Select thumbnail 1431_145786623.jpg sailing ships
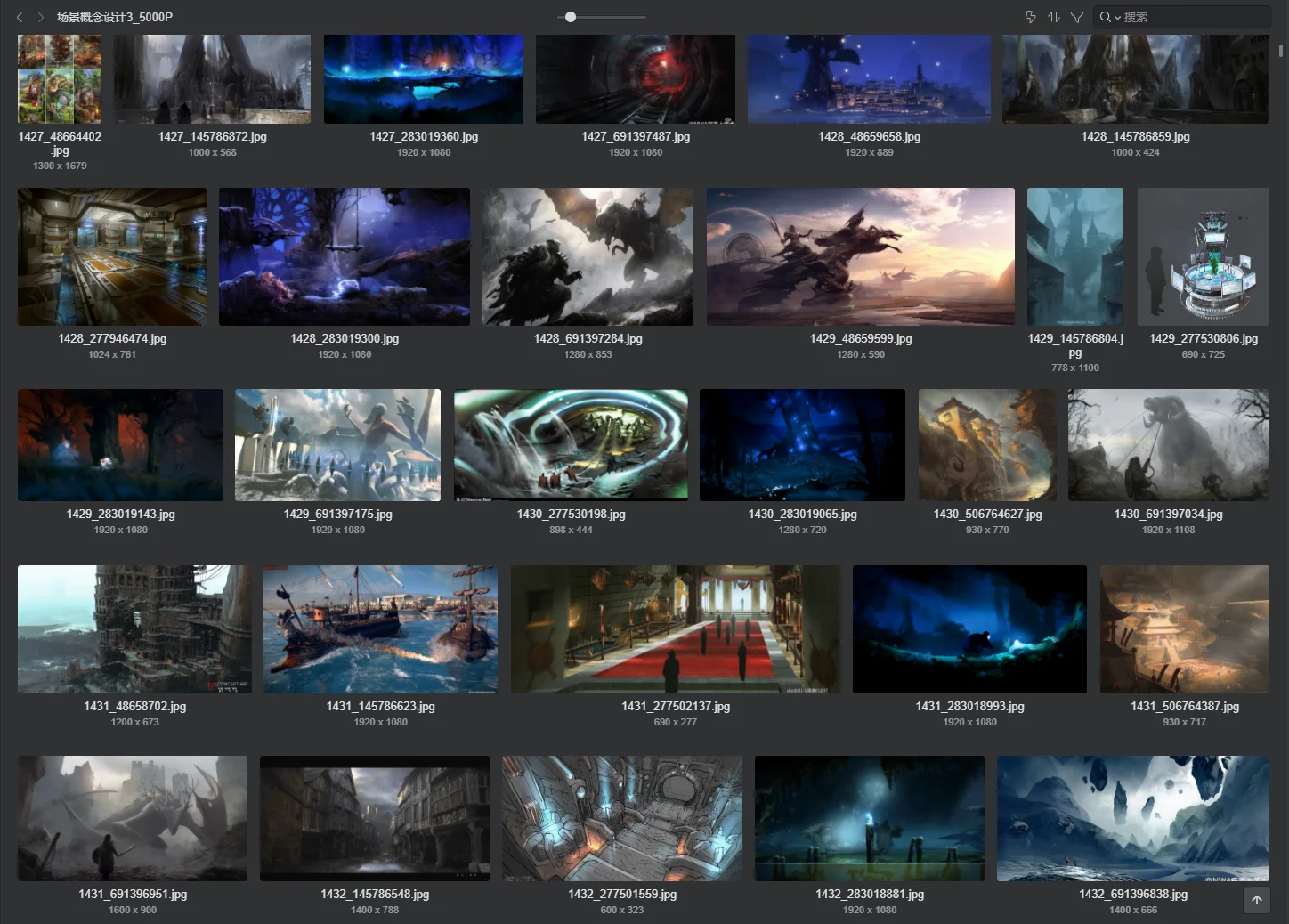The image size is (1289, 924). pyautogui.click(x=380, y=629)
